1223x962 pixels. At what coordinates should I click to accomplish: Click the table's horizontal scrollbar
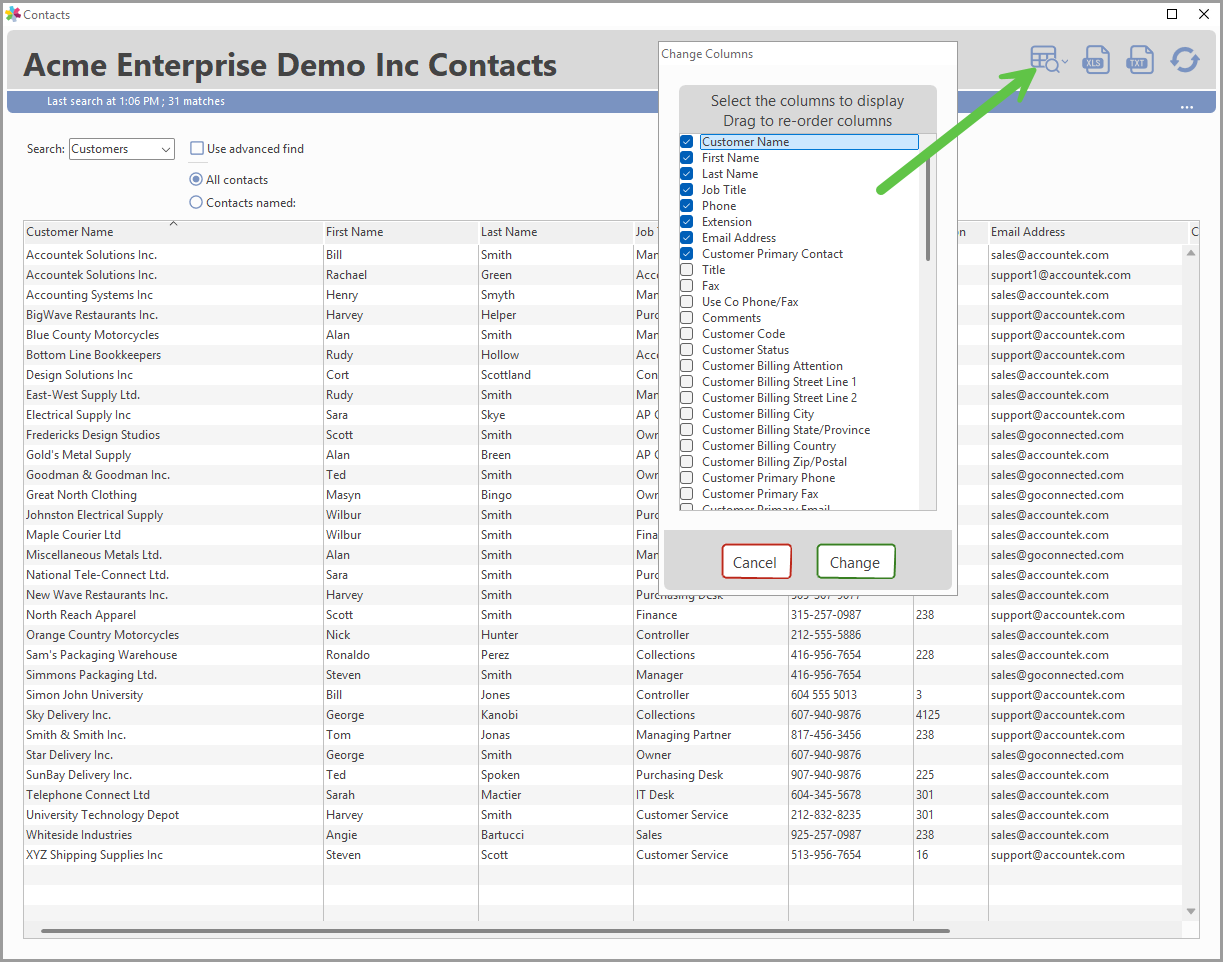495,931
